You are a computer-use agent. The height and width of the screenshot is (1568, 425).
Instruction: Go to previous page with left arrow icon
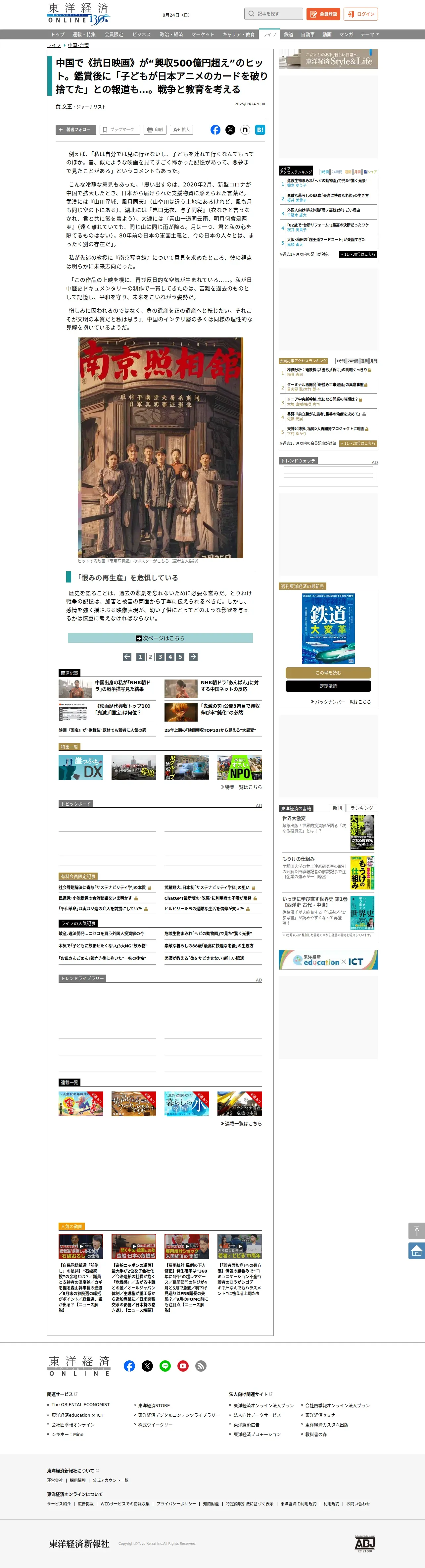127,657
